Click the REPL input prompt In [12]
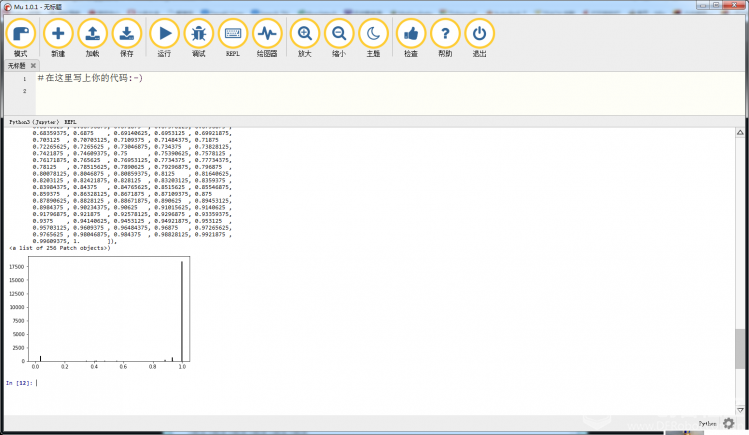Image resolution: width=749 pixels, height=435 pixels. 19,383
